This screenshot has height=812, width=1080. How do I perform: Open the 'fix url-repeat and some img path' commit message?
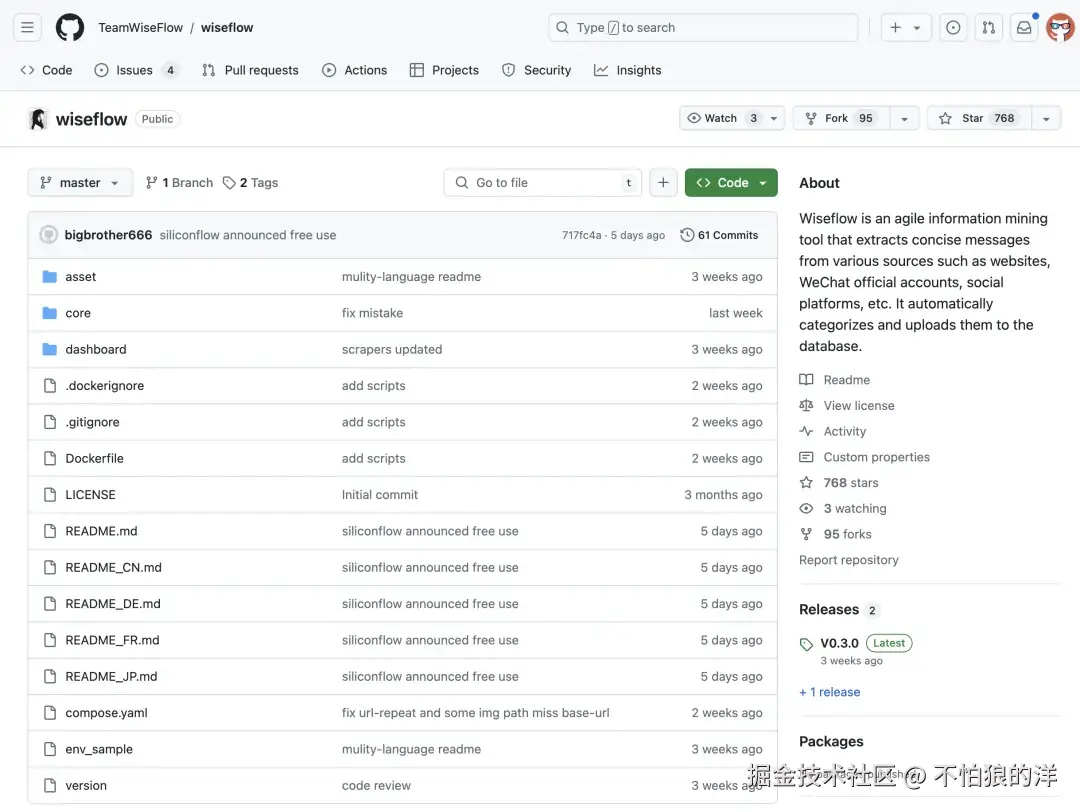(x=476, y=713)
